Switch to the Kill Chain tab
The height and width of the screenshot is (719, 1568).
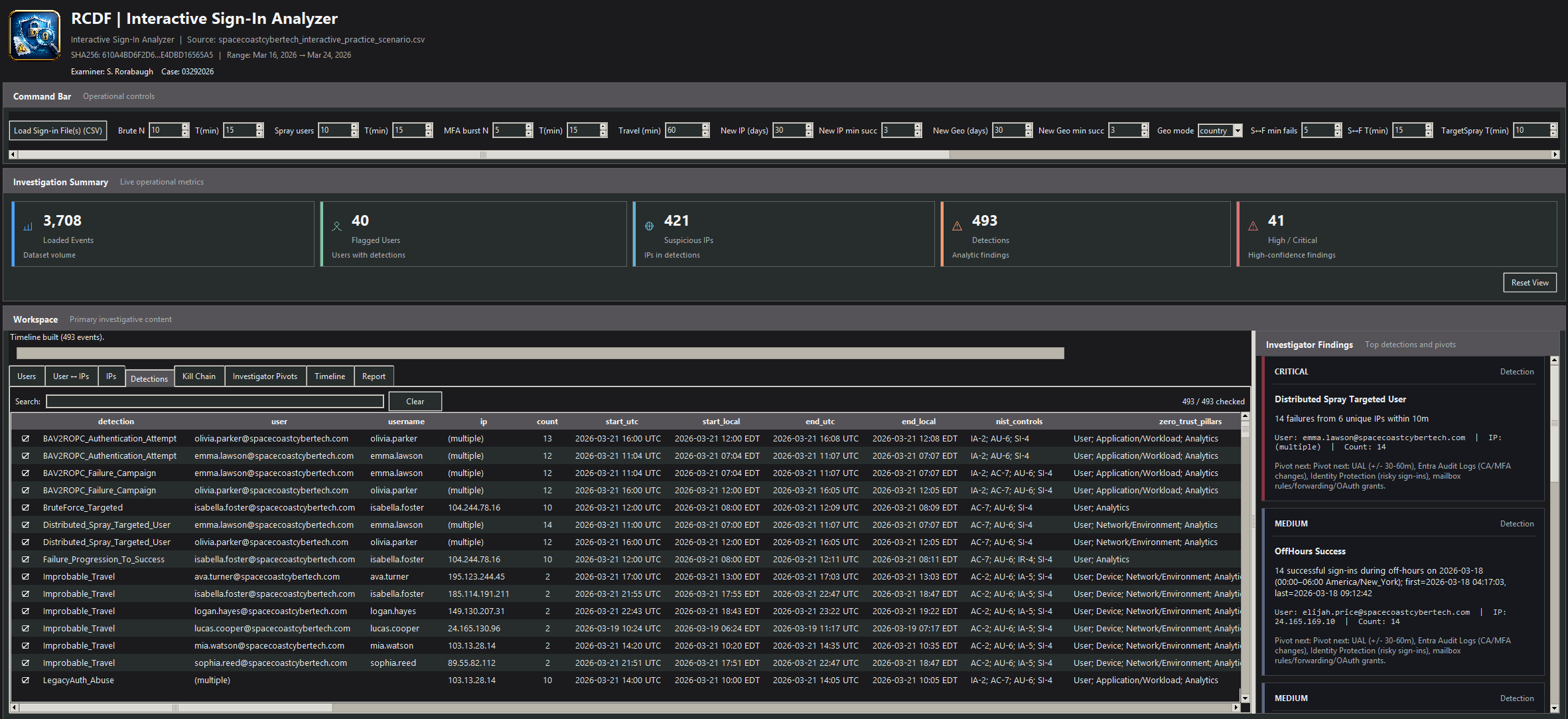199,376
